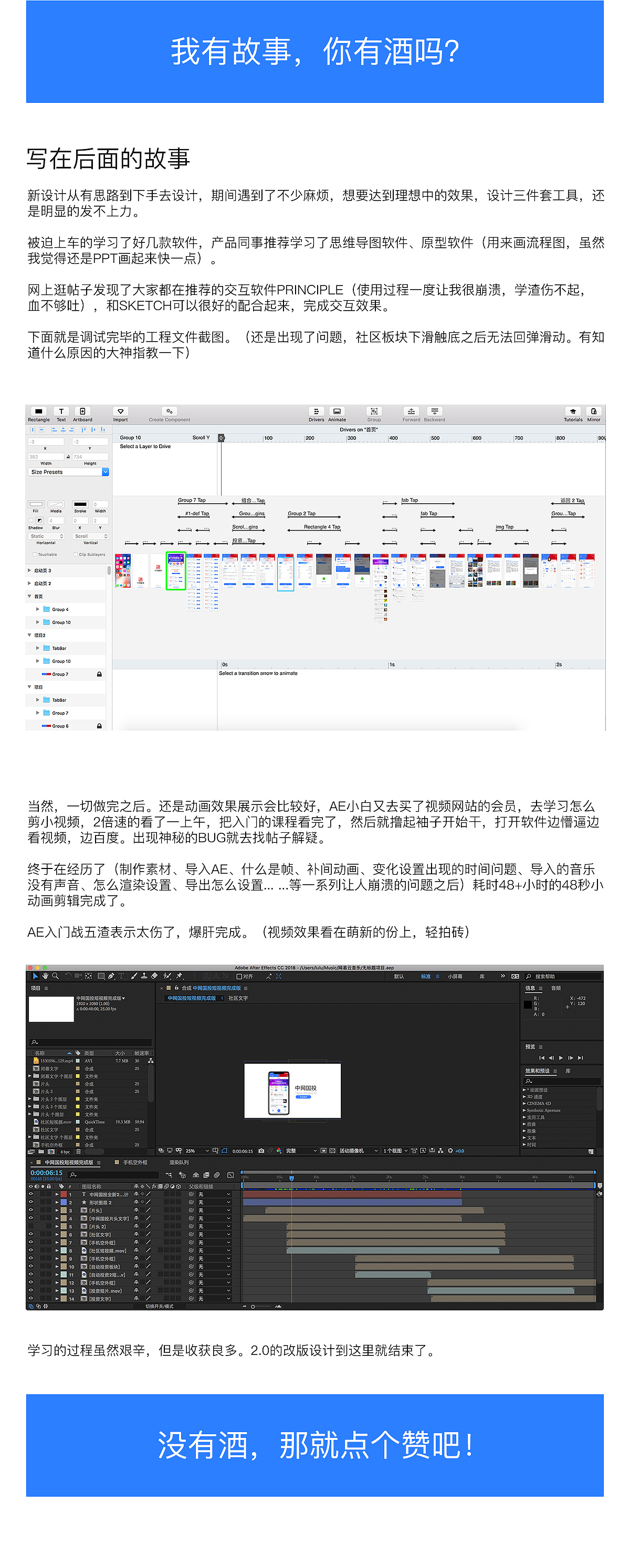
Task: Toggle the Touchable checkbox
Action: pyautogui.click(x=34, y=555)
